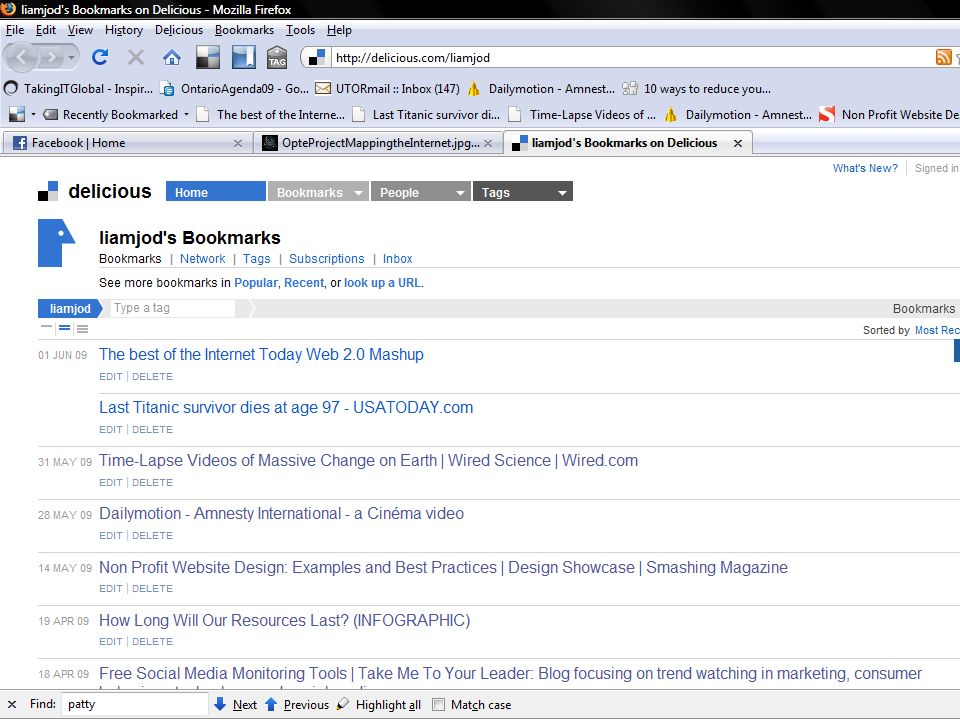Jump to previous find match

pyautogui.click(x=297, y=705)
